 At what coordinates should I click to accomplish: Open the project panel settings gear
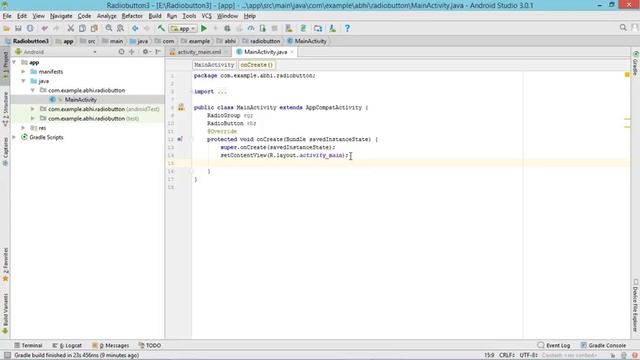pyautogui.click(x=146, y=52)
